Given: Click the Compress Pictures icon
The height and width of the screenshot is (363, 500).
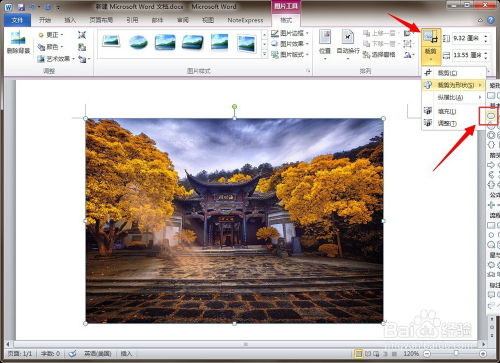Looking at the screenshot, I should (x=82, y=35).
